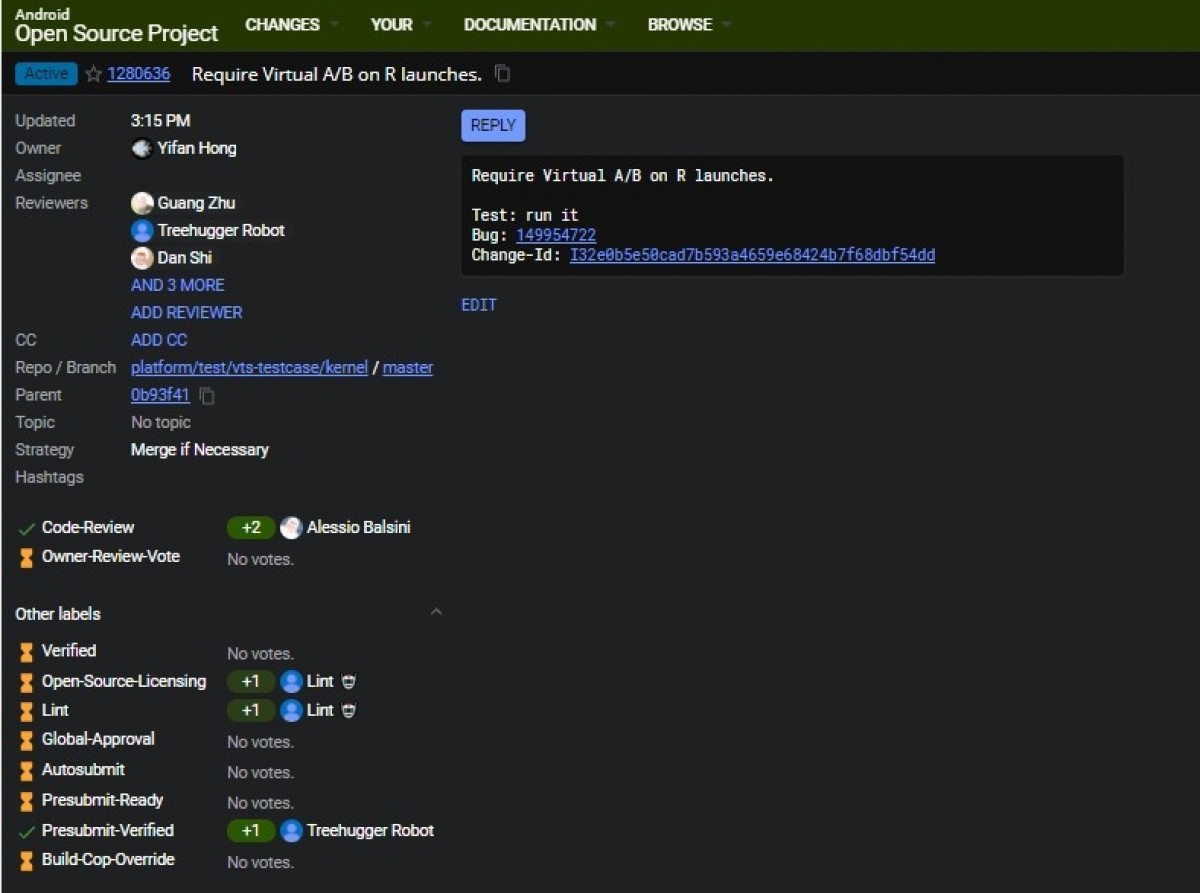The height and width of the screenshot is (893, 1200).
Task: Click the Lint label hourglass icon
Action: [x=27, y=711]
